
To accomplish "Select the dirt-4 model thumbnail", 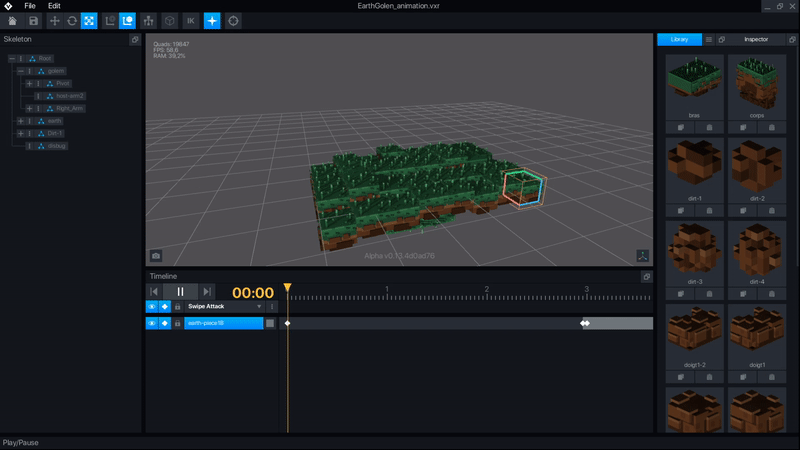I will [757, 253].
